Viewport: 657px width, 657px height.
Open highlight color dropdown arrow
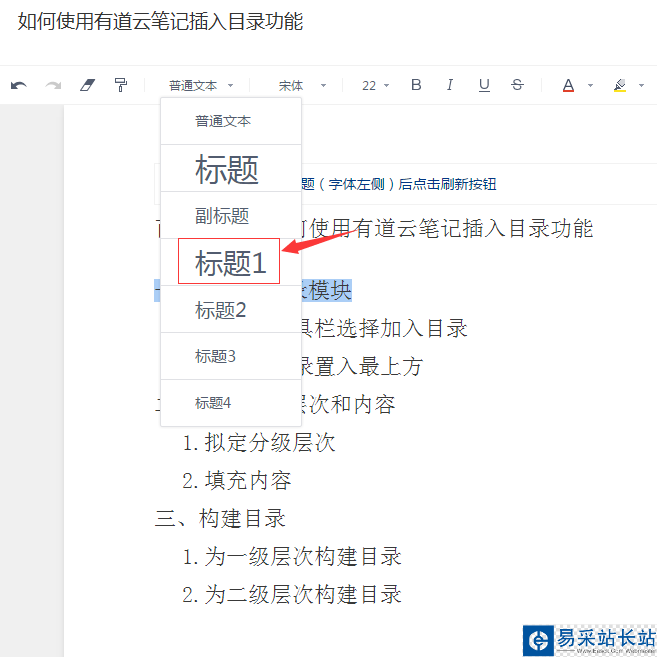coord(641,85)
